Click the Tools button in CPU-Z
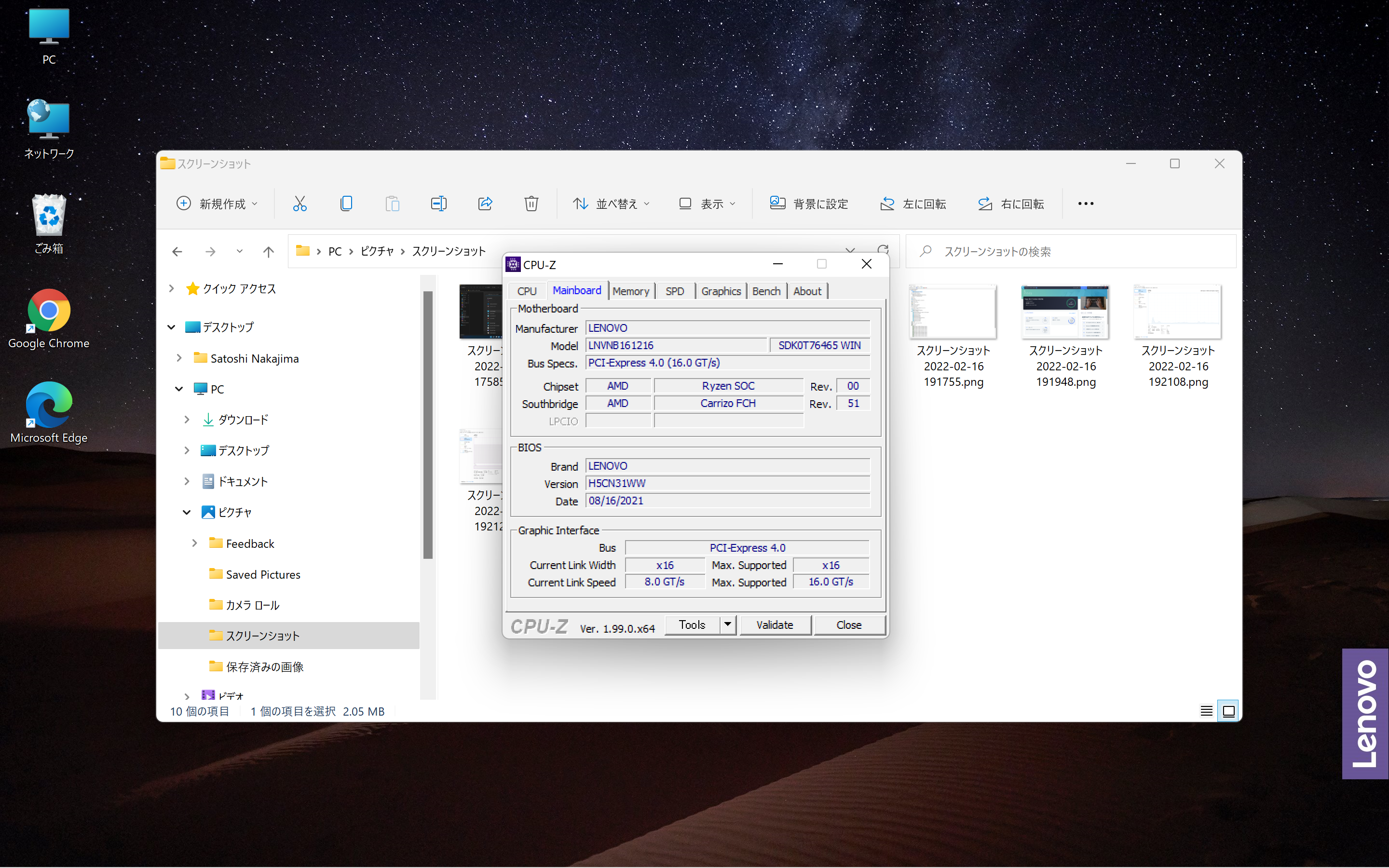 click(x=692, y=624)
